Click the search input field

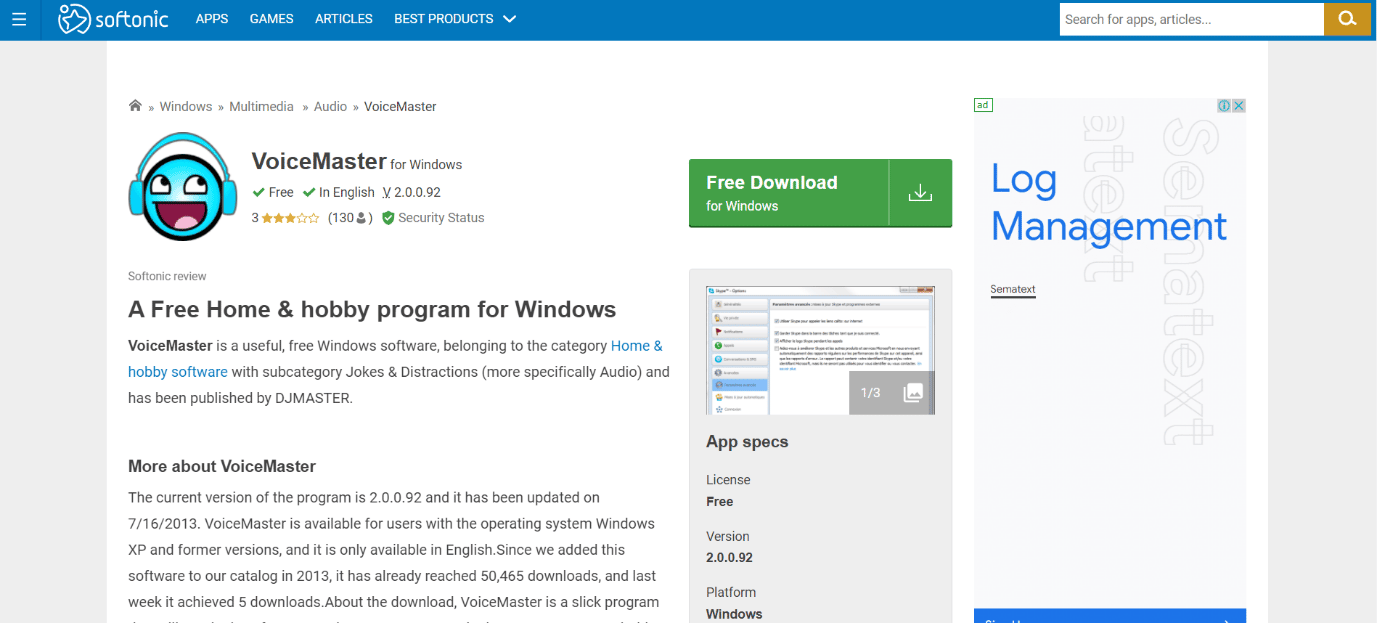tap(1191, 19)
